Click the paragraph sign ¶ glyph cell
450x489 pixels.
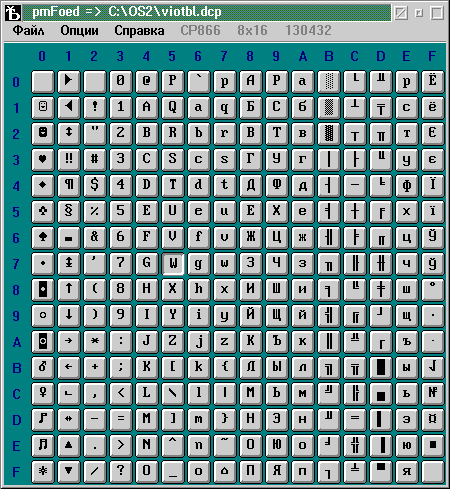point(69,185)
